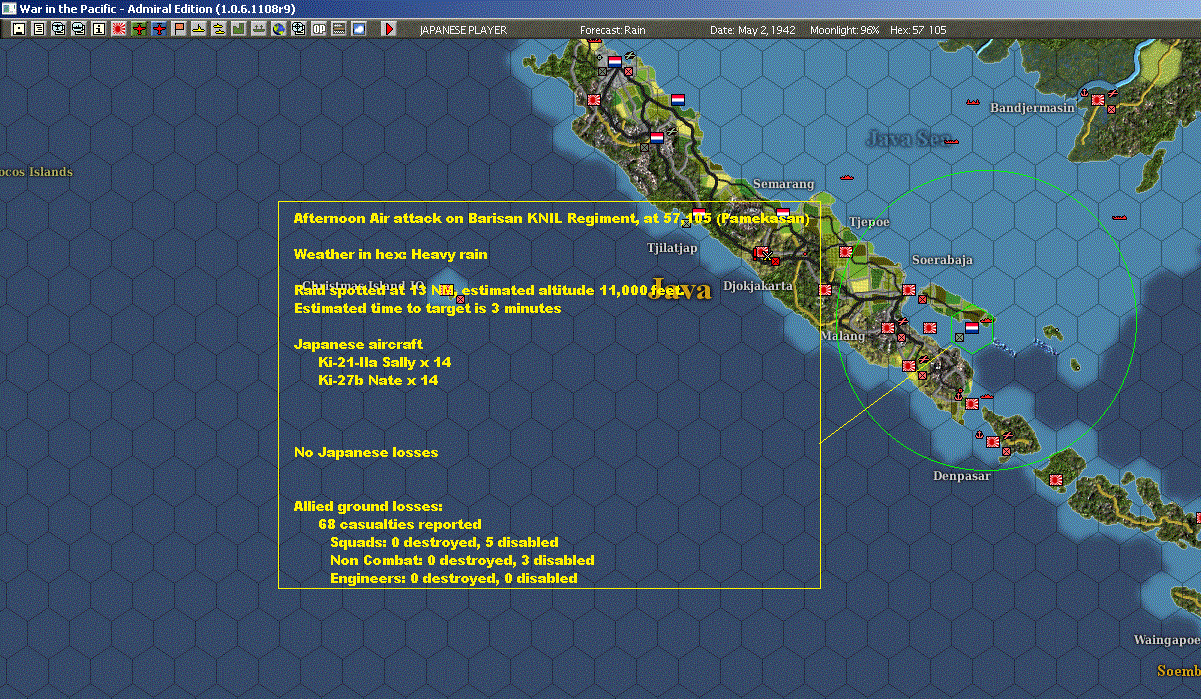Click the weather cloud toolbar icon
This screenshot has height=699, width=1201.
coord(358,29)
